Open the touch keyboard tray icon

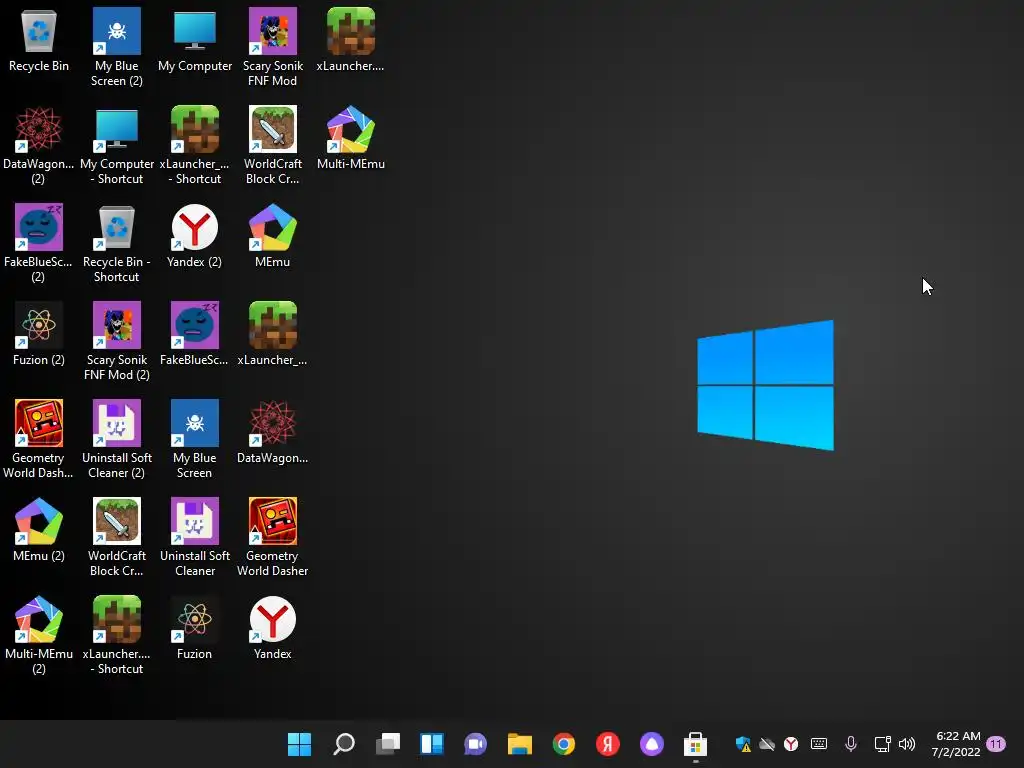pos(818,744)
